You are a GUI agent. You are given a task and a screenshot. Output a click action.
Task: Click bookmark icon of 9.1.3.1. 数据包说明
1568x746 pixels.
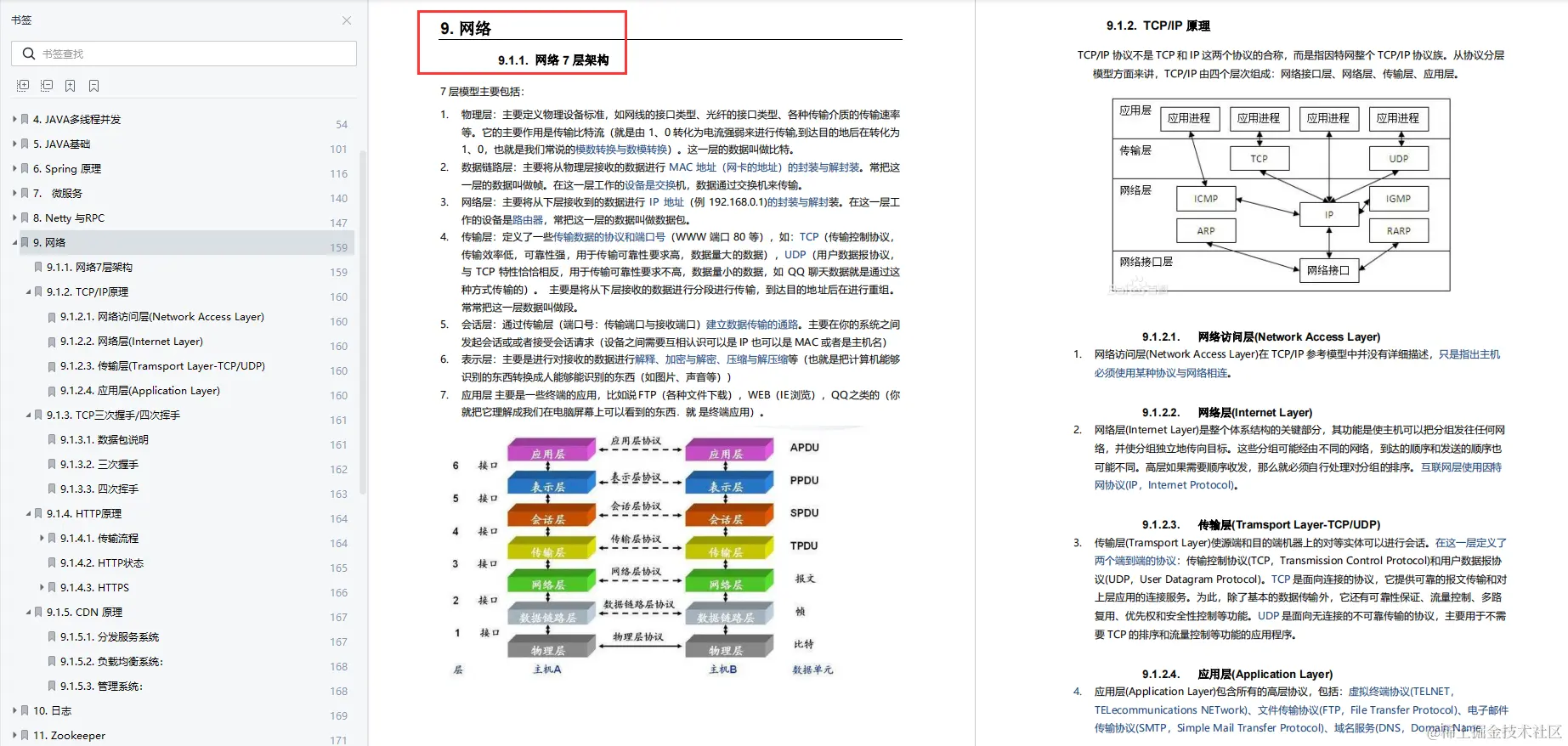[x=52, y=440]
